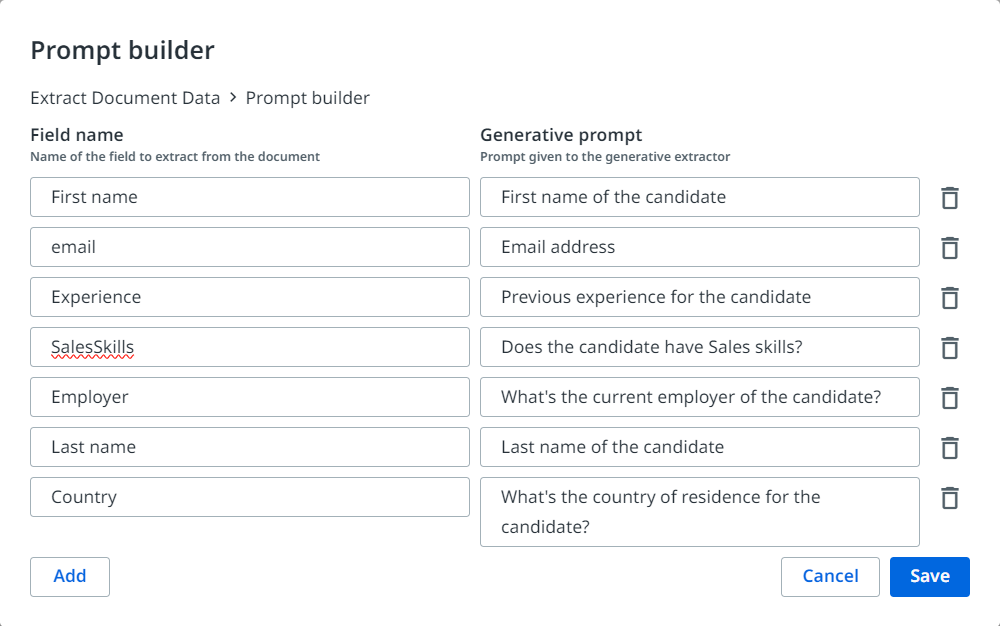Delete the email field row
This screenshot has width=1000, height=626.
pyautogui.click(x=950, y=248)
